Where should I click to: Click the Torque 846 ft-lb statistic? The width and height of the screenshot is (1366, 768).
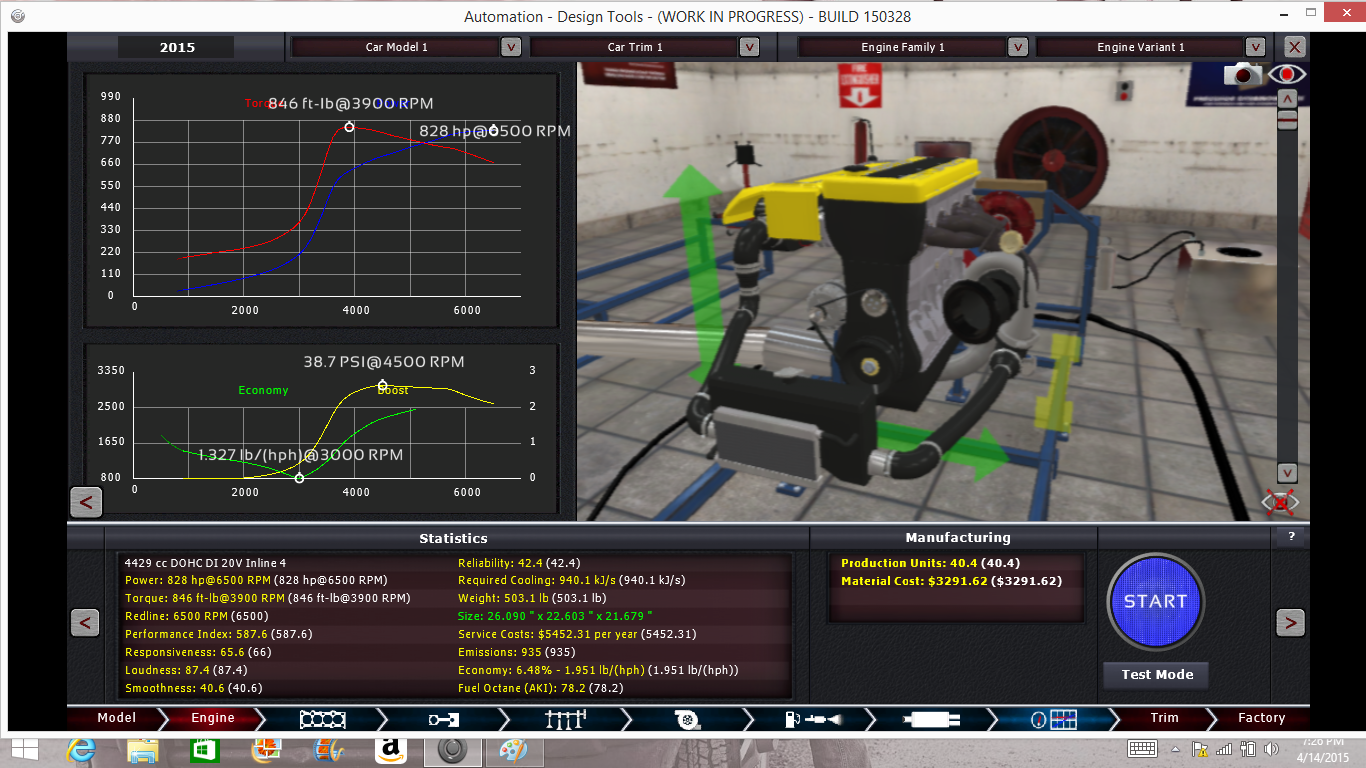[x=267, y=598]
